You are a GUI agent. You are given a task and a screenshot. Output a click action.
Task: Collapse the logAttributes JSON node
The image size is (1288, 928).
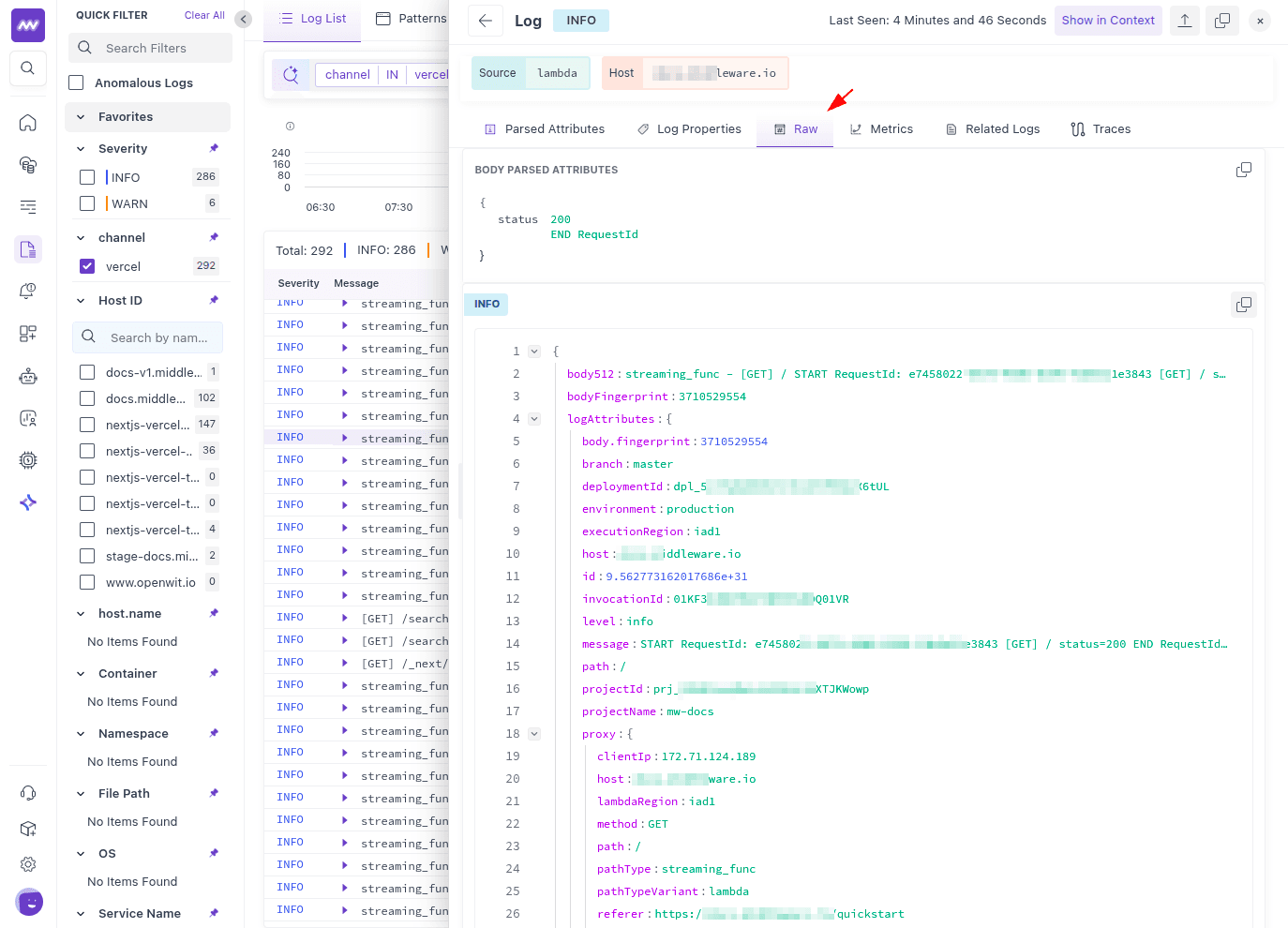(x=534, y=419)
